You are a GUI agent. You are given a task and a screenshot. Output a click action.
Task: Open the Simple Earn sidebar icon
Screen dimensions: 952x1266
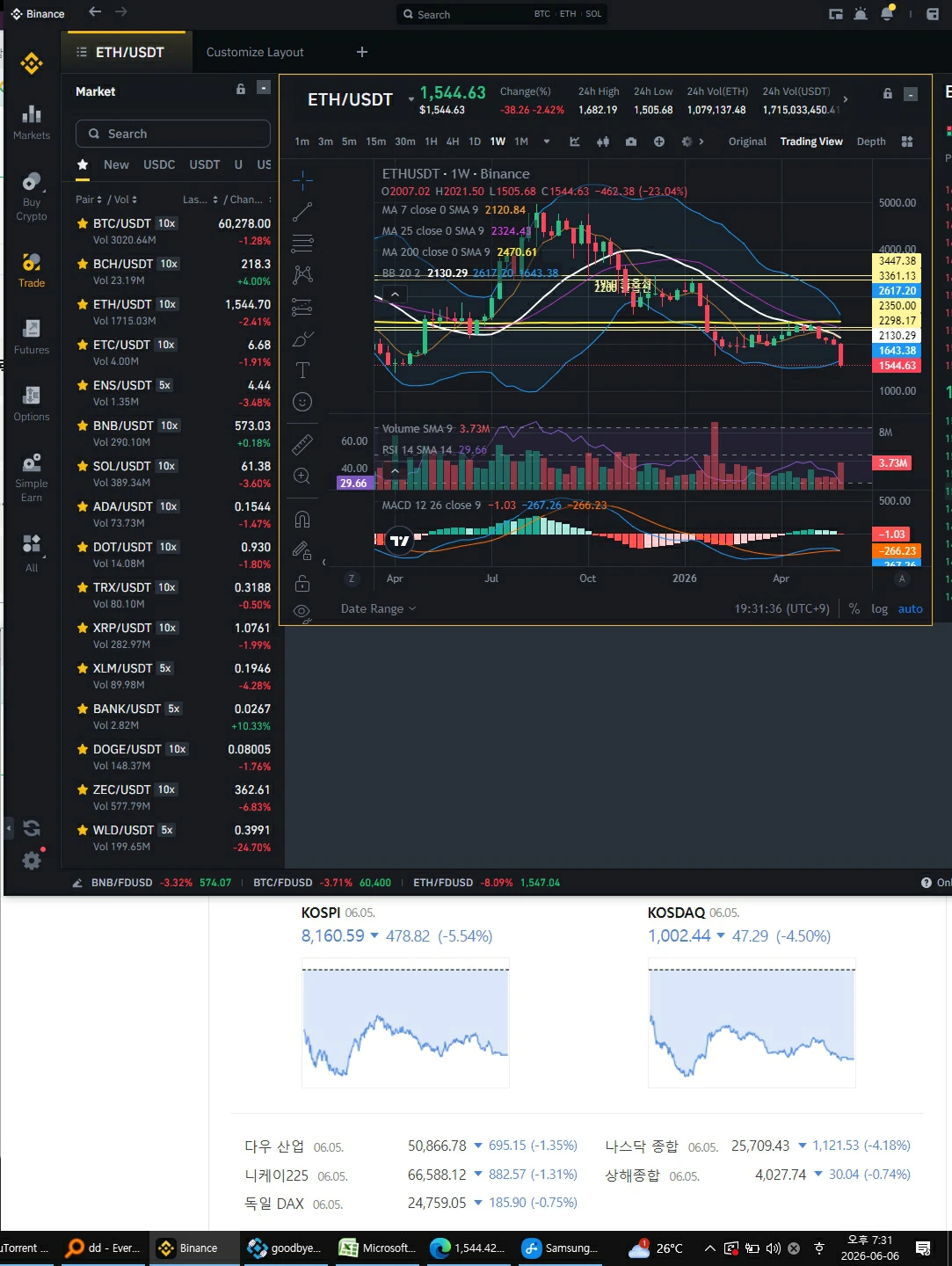point(32,477)
